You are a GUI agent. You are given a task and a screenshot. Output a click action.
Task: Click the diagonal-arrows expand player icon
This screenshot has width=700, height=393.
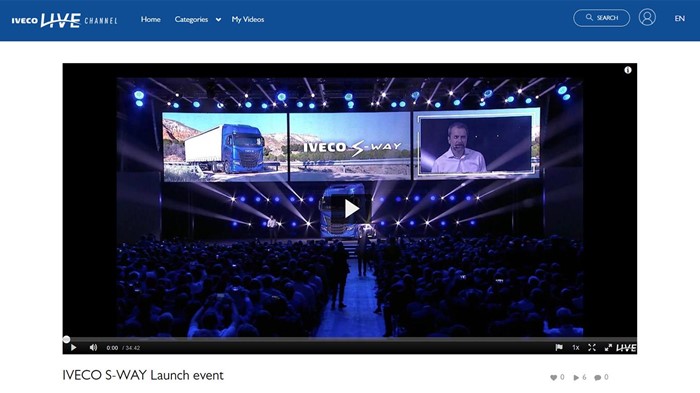tap(608, 347)
